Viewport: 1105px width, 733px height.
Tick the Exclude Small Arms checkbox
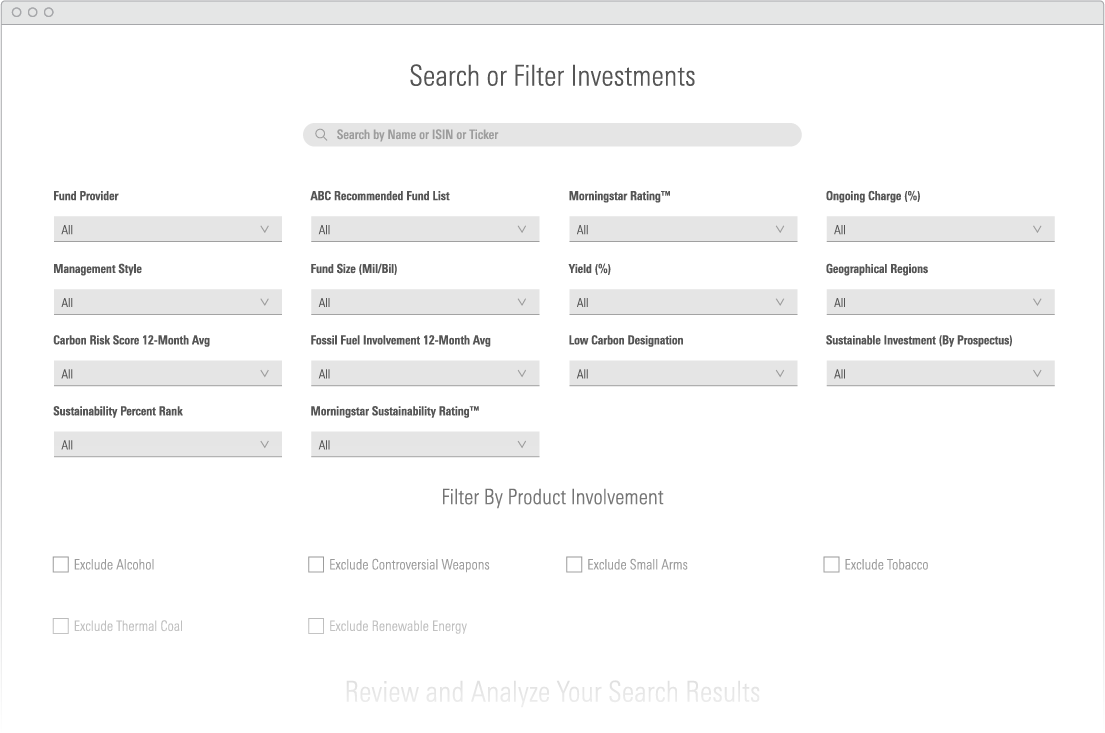tap(574, 565)
